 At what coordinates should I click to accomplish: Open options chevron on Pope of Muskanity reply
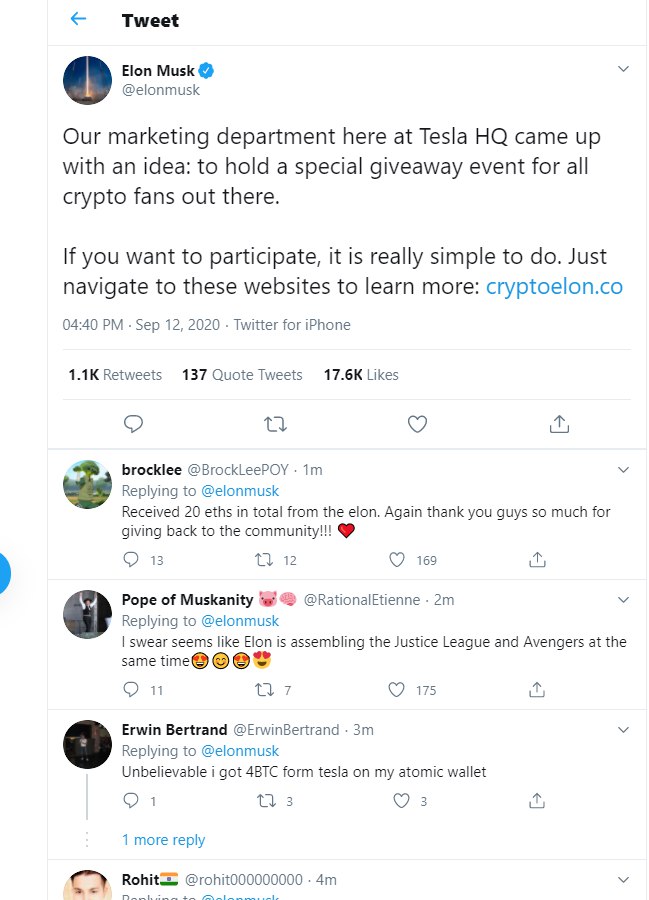pyautogui.click(x=623, y=600)
